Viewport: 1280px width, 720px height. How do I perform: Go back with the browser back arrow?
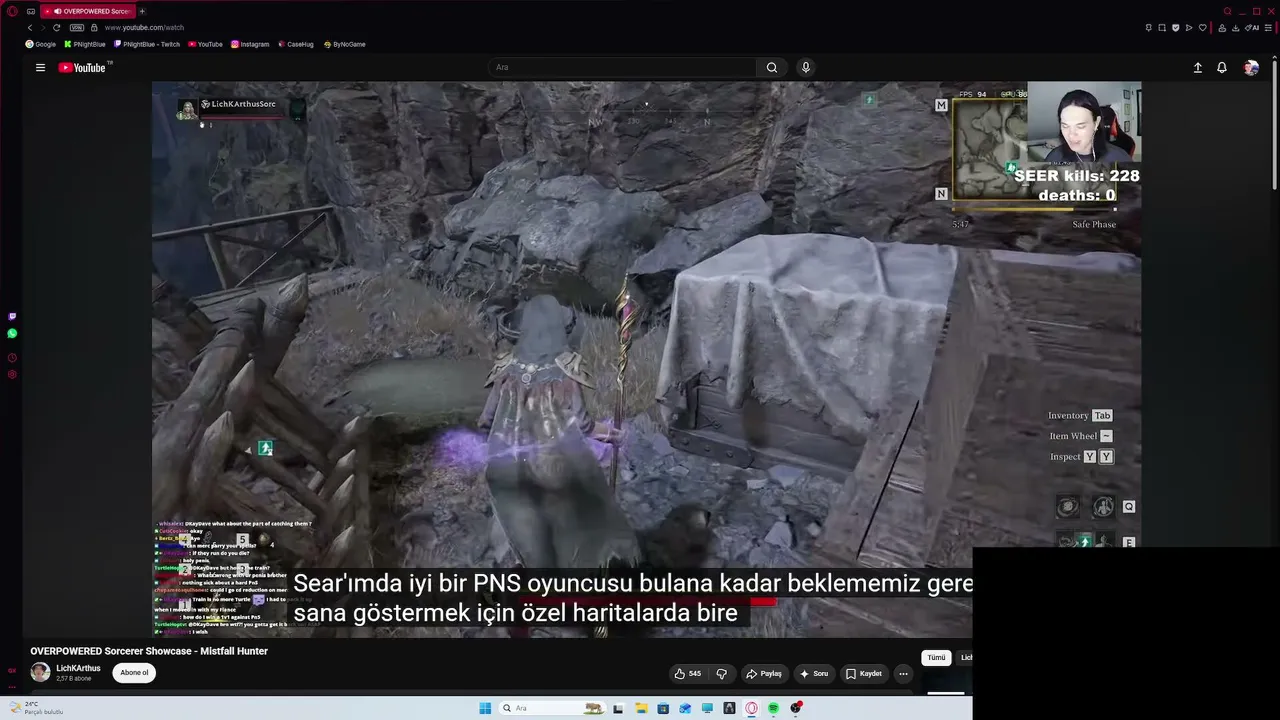click(x=29, y=28)
